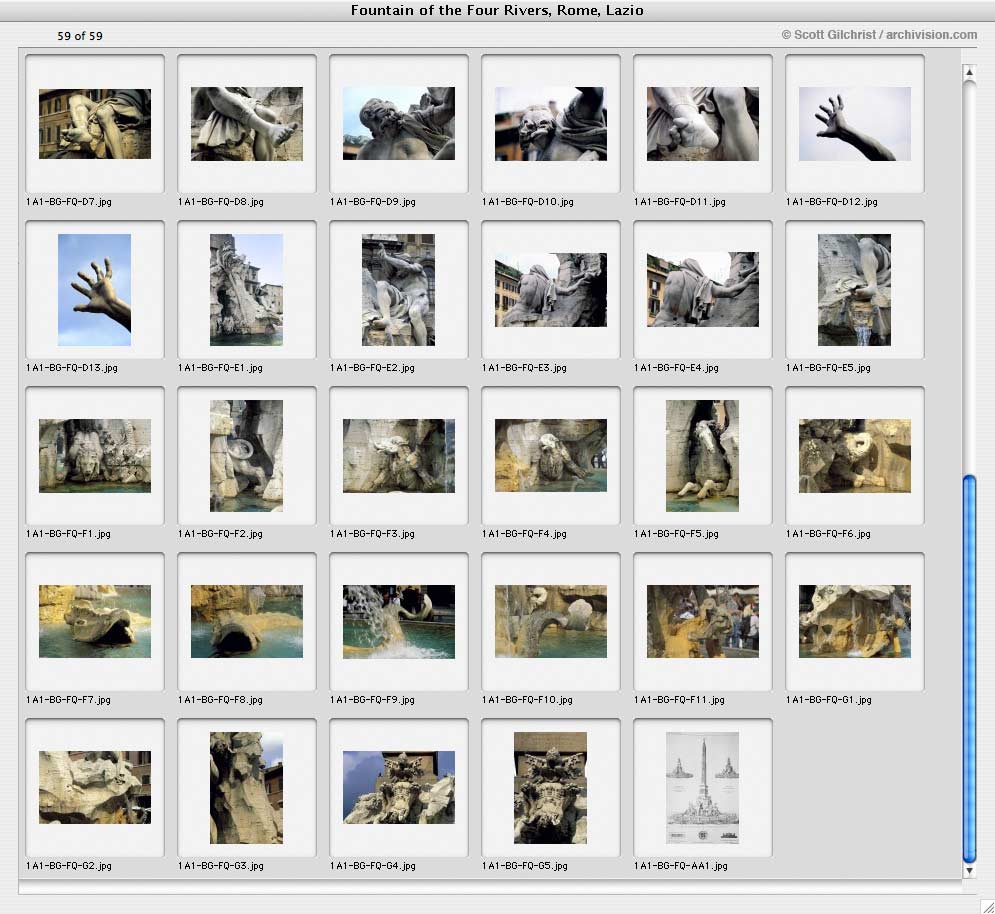Click the file name 1A1-BG-FQ-G4.jpg label
This screenshot has height=914, width=995.
pyautogui.click(x=372, y=866)
